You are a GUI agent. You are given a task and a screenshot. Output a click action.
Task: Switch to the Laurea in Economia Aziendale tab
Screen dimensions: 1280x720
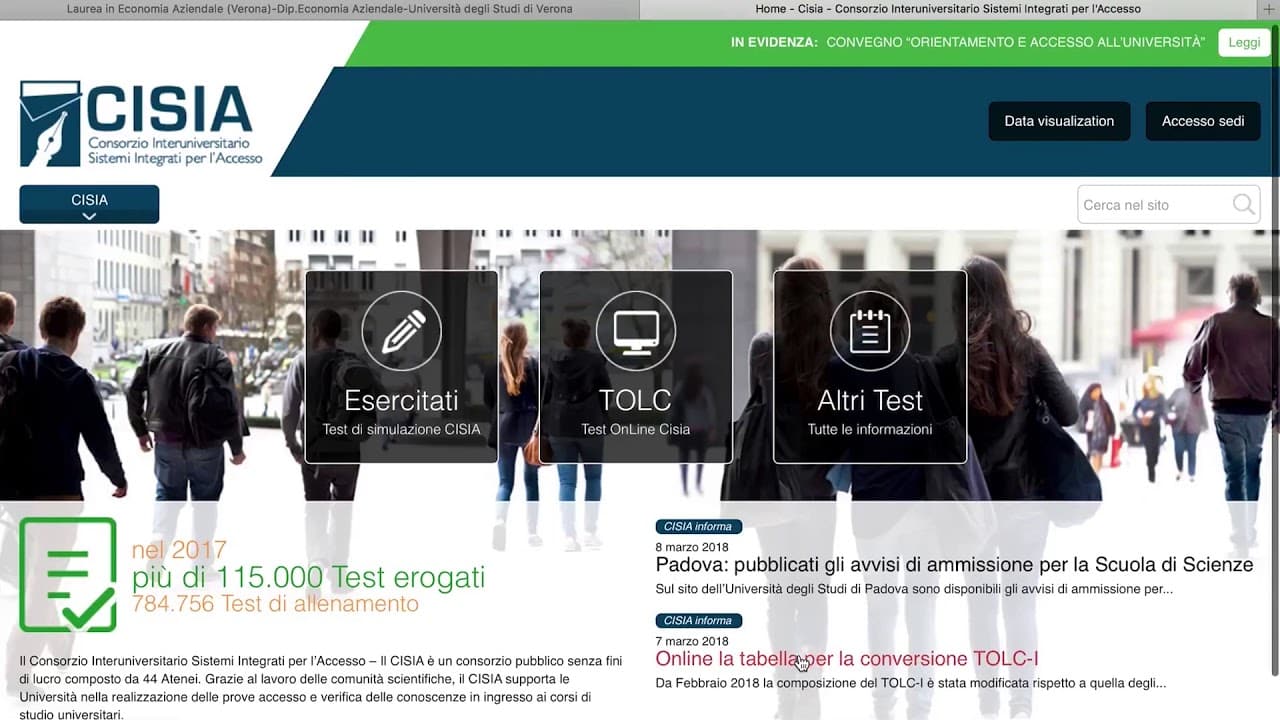(x=319, y=9)
